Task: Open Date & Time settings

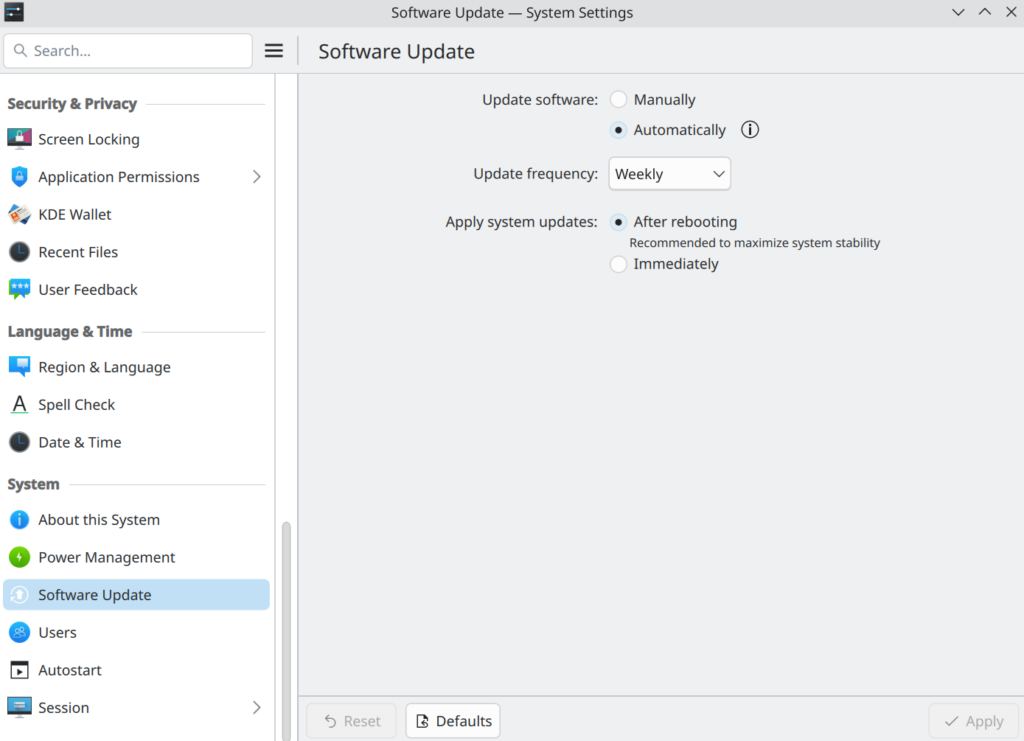Action: coord(136,442)
